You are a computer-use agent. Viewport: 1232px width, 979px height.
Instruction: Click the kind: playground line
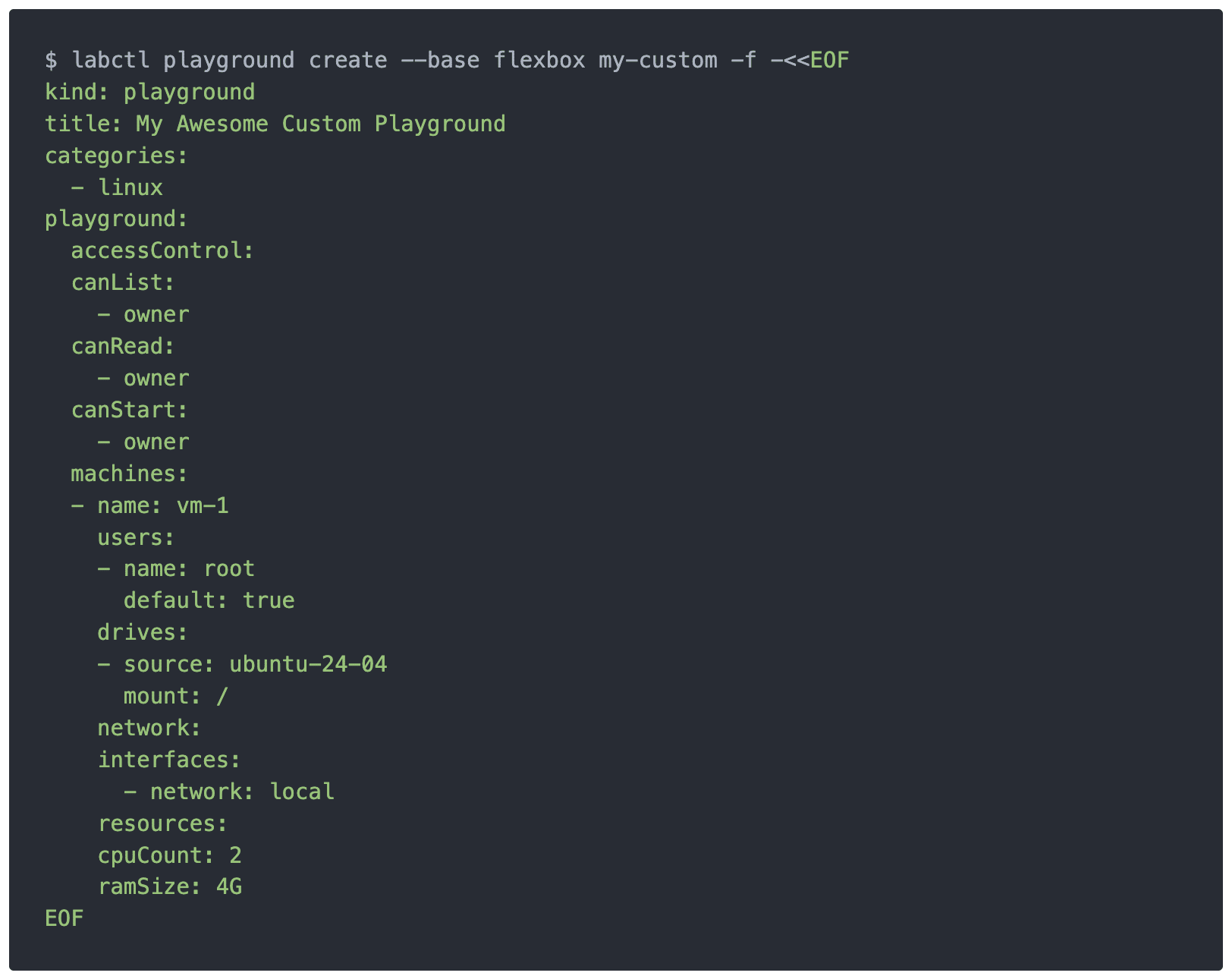point(150,92)
